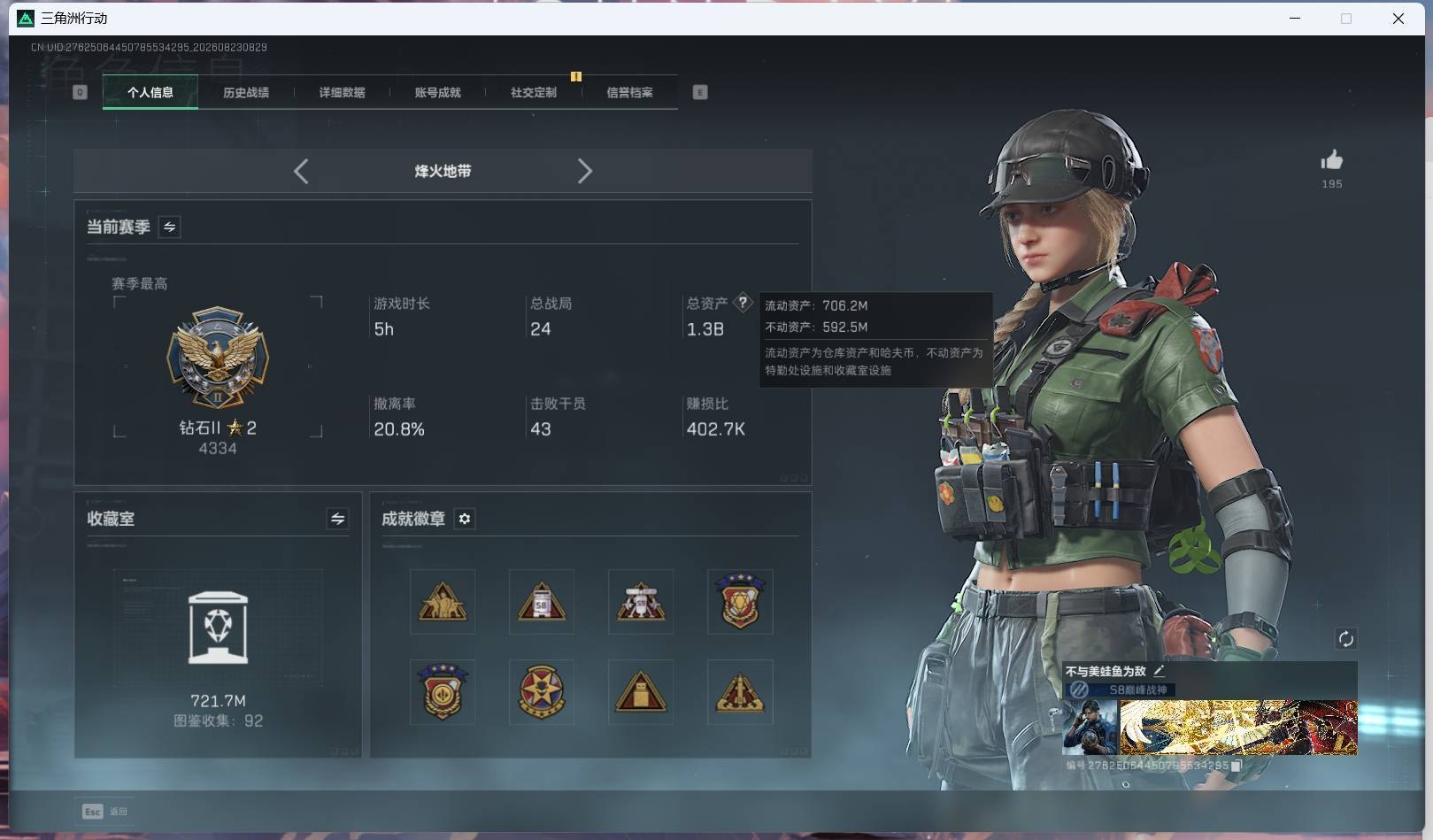Click the 721.7M collection value
Screen dimensions: 1433x840
tap(218, 701)
